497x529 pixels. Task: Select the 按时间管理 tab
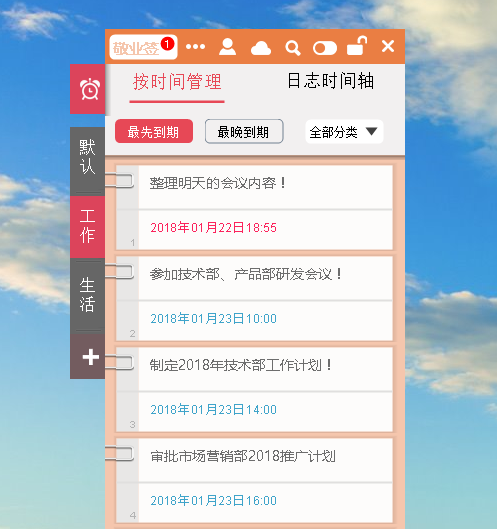point(177,82)
